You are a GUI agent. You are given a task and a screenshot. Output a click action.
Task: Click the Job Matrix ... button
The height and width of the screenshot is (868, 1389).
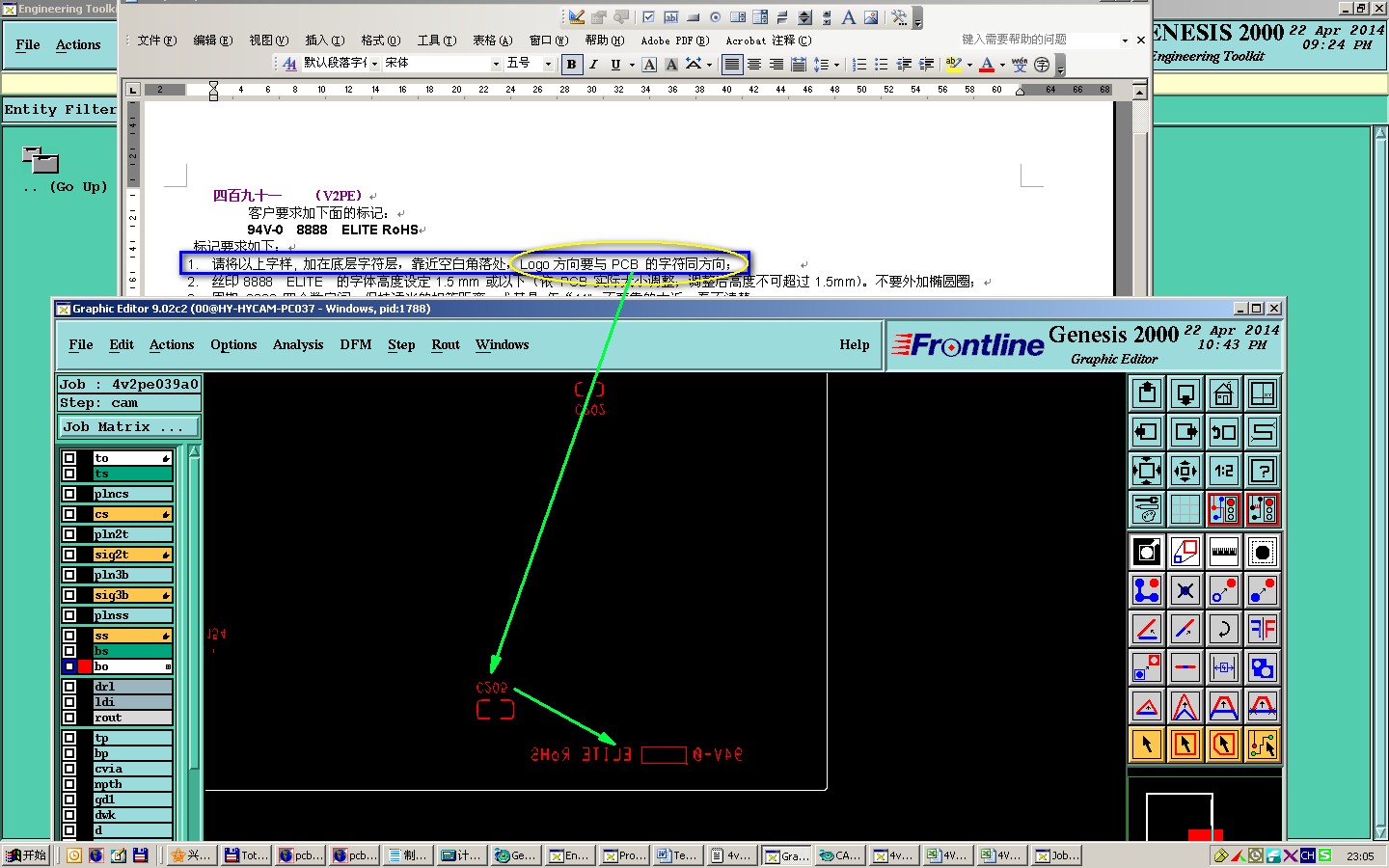[129, 426]
